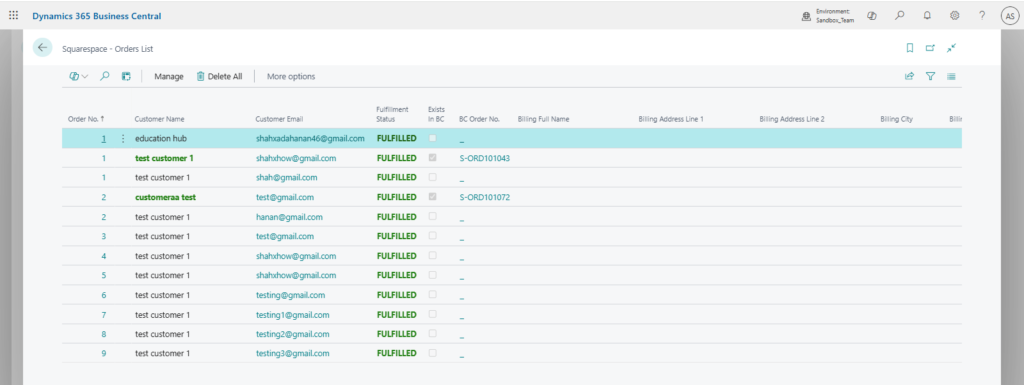Open Copilot icon in top bar
Image resolution: width=1024 pixels, height=385 pixels.
[871, 16]
